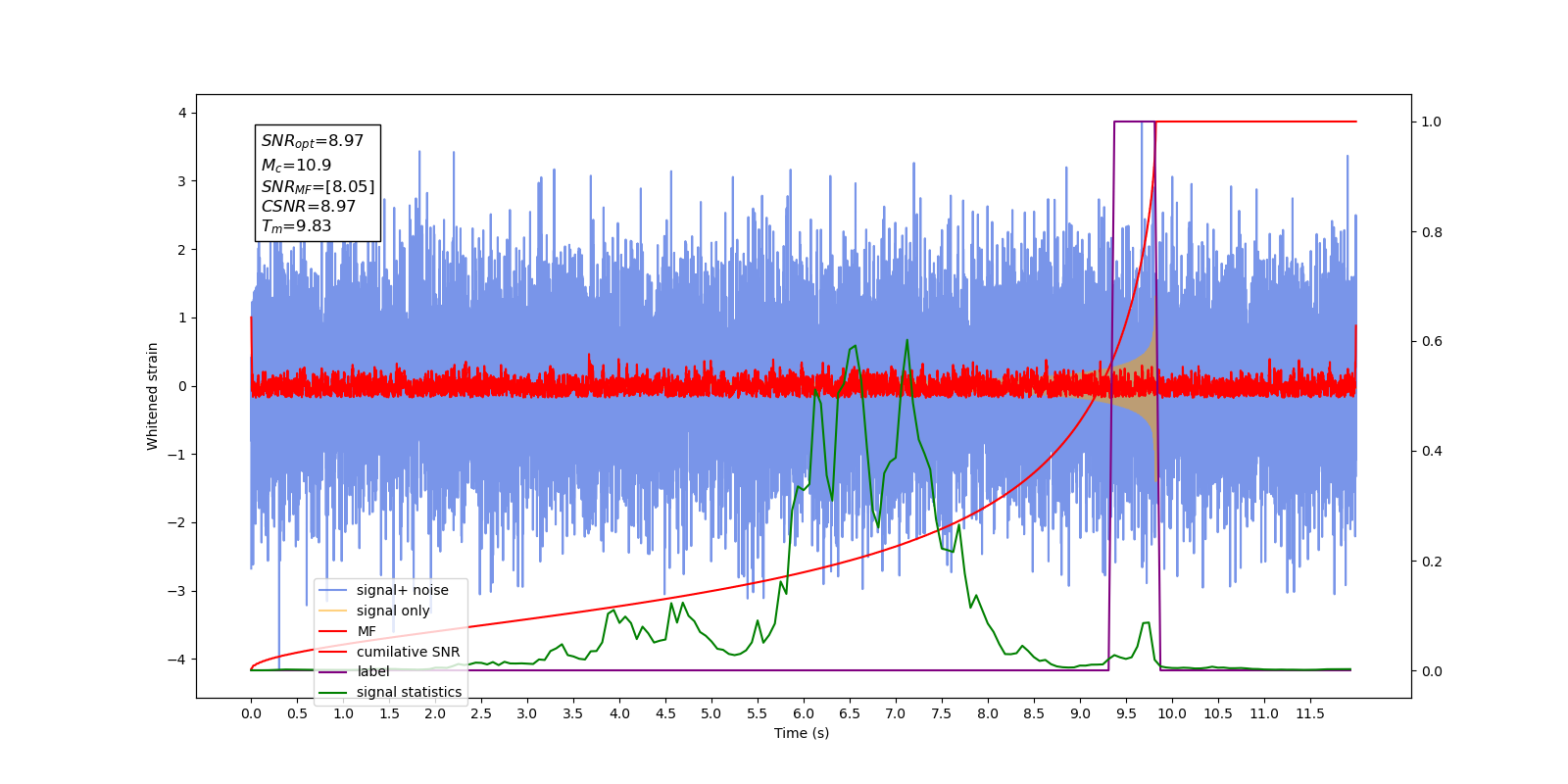Viewport: 1568px width, 784px height.
Task: Click x-axis tick label 9.0
Action: pyautogui.click(x=1080, y=713)
